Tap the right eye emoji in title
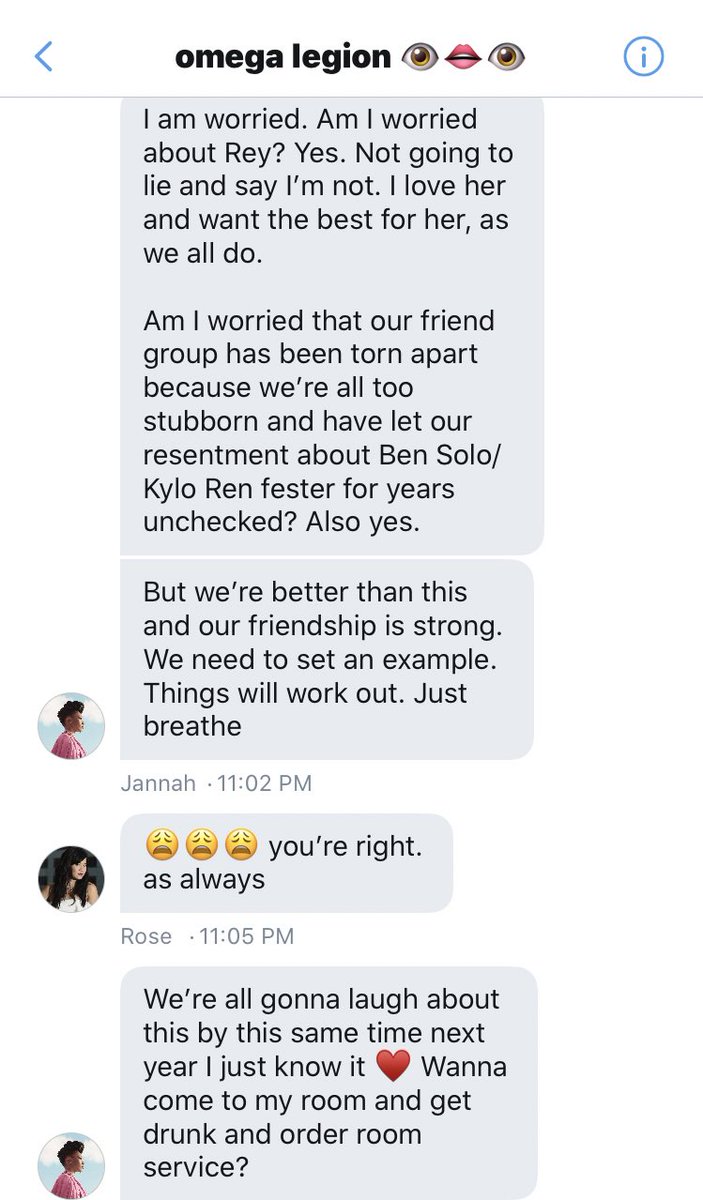The width and height of the screenshot is (703, 1200). pos(507,58)
